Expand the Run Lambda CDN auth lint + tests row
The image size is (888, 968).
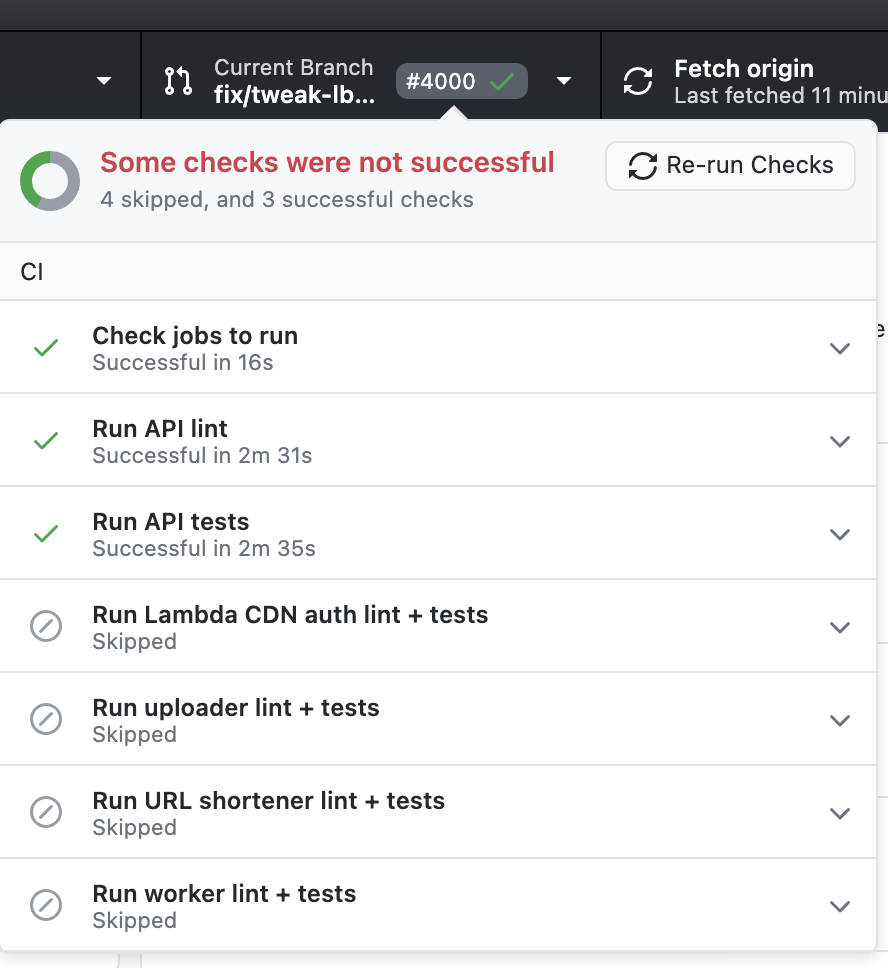tap(840, 626)
